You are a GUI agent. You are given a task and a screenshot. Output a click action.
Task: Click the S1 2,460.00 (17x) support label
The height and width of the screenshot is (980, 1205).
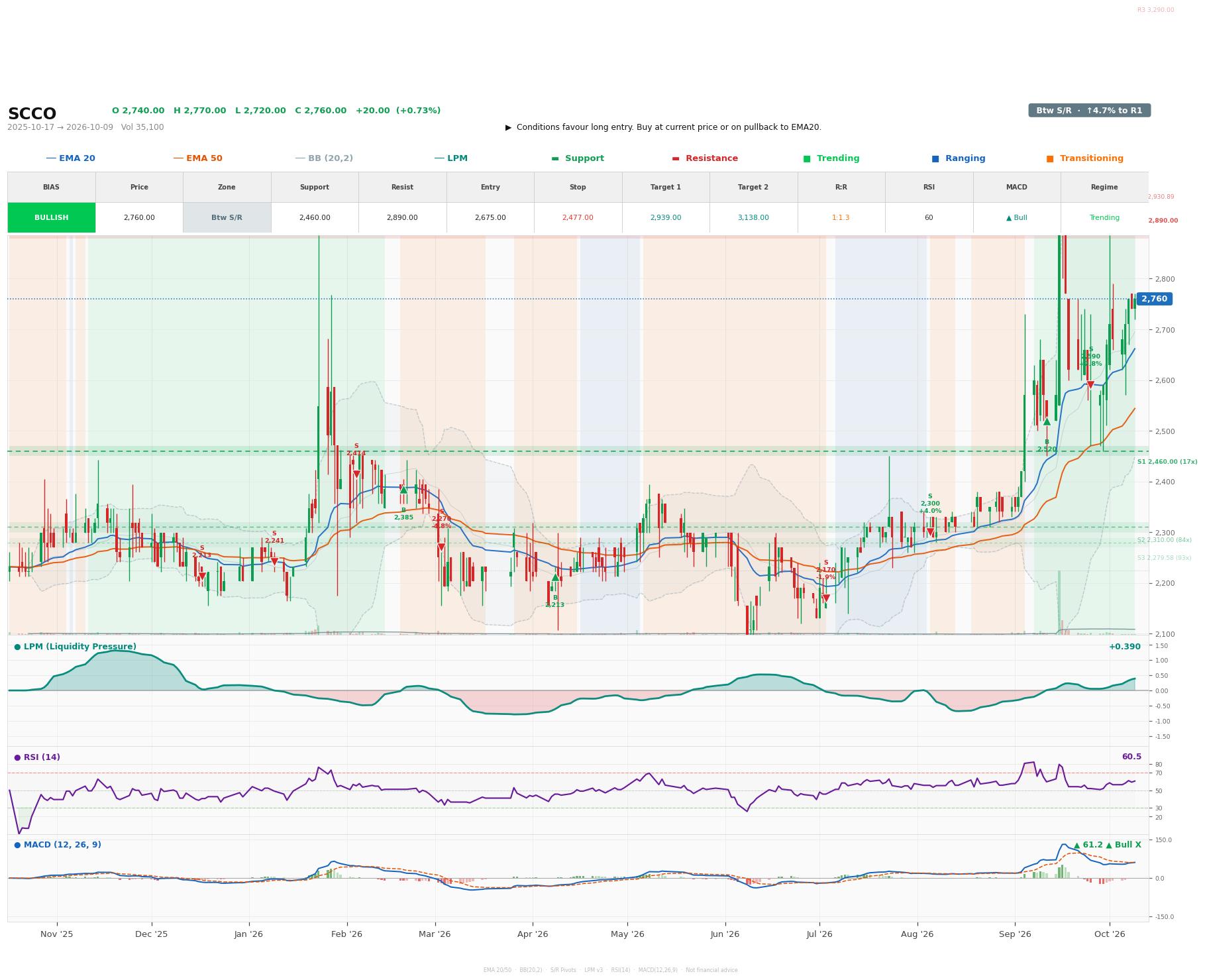pyautogui.click(x=1167, y=462)
